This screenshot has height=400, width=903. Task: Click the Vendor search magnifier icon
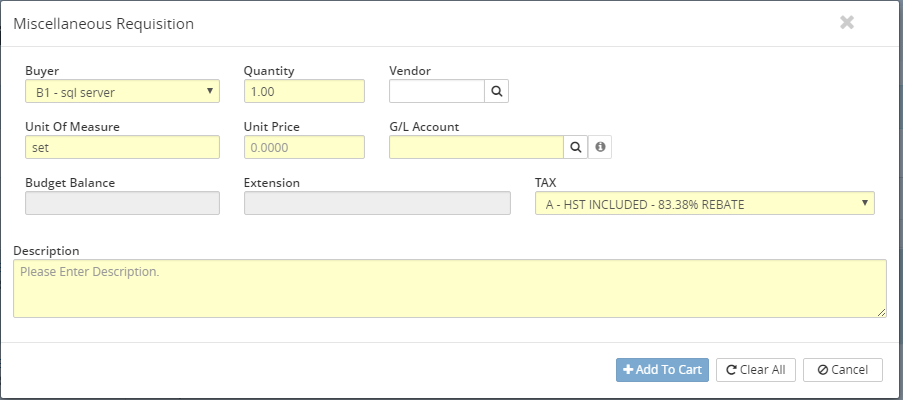point(497,92)
